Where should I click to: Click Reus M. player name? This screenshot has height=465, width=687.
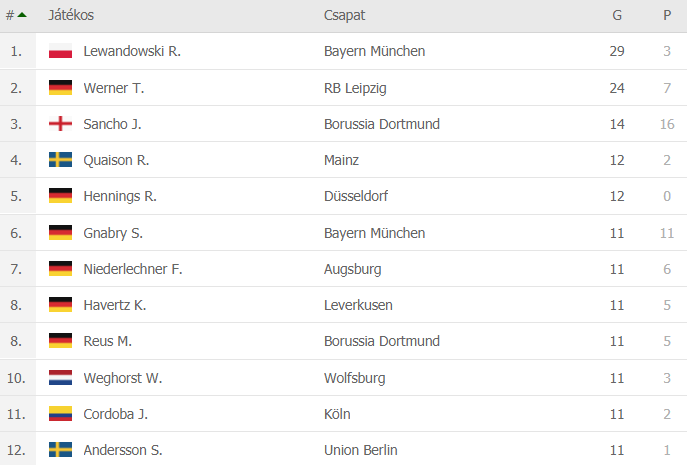tap(107, 341)
